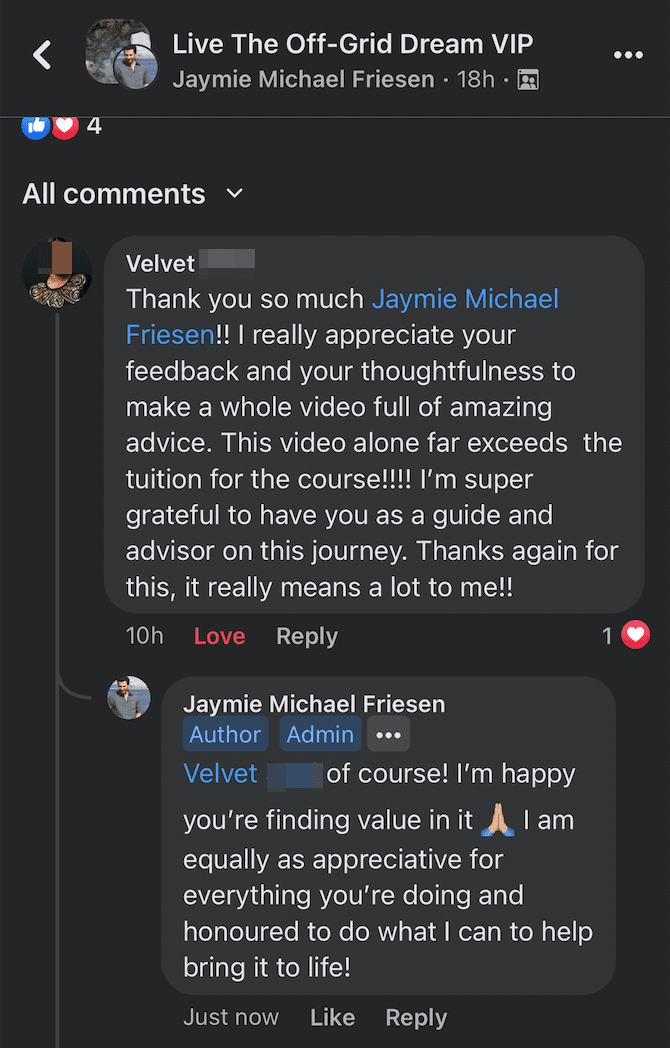Image resolution: width=670 pixels, height=1048 pixels.
Task: Like Jaymie's reply comment
Action: click(332, 1017)
